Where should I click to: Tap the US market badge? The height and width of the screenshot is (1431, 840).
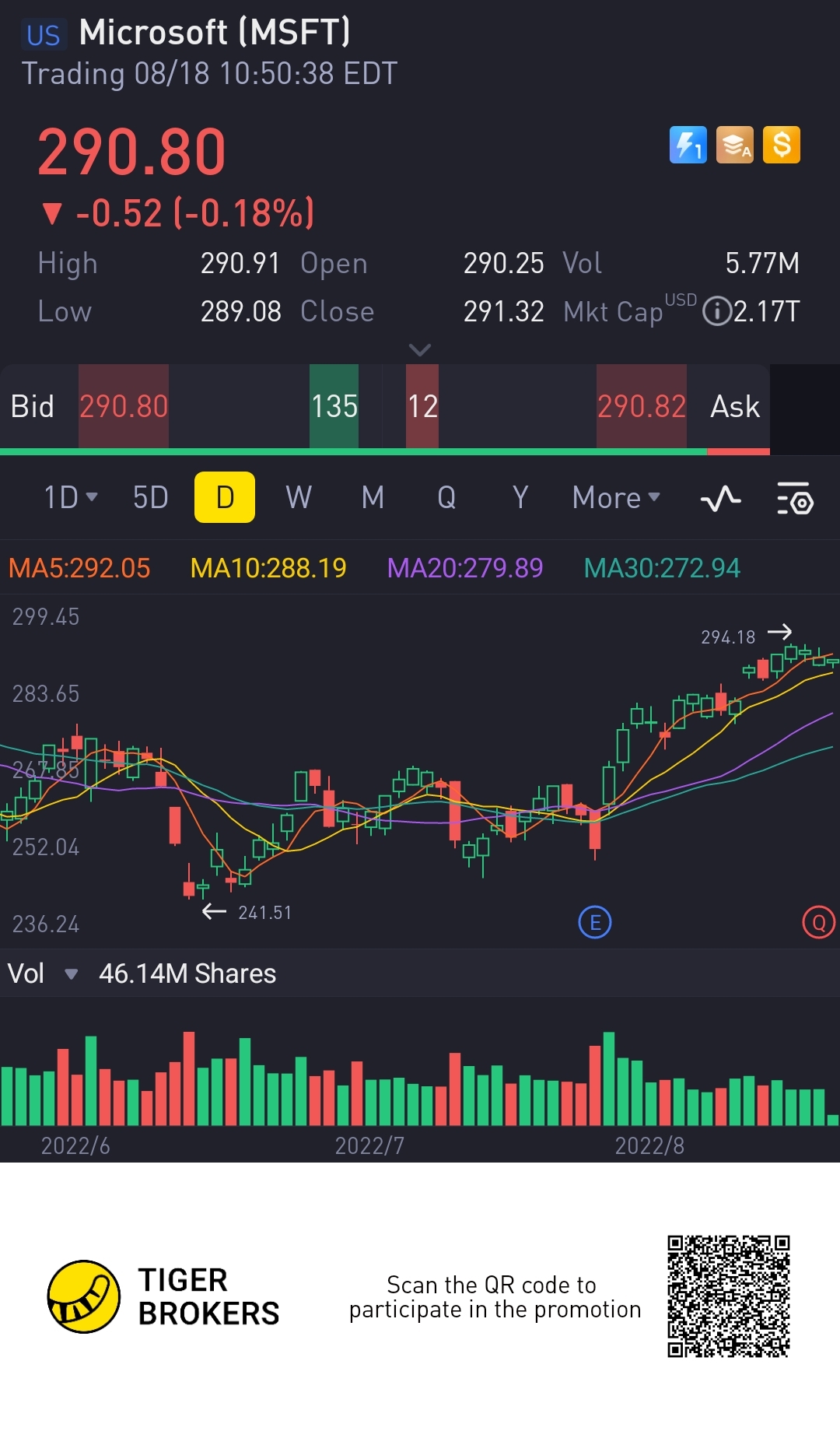44,35
